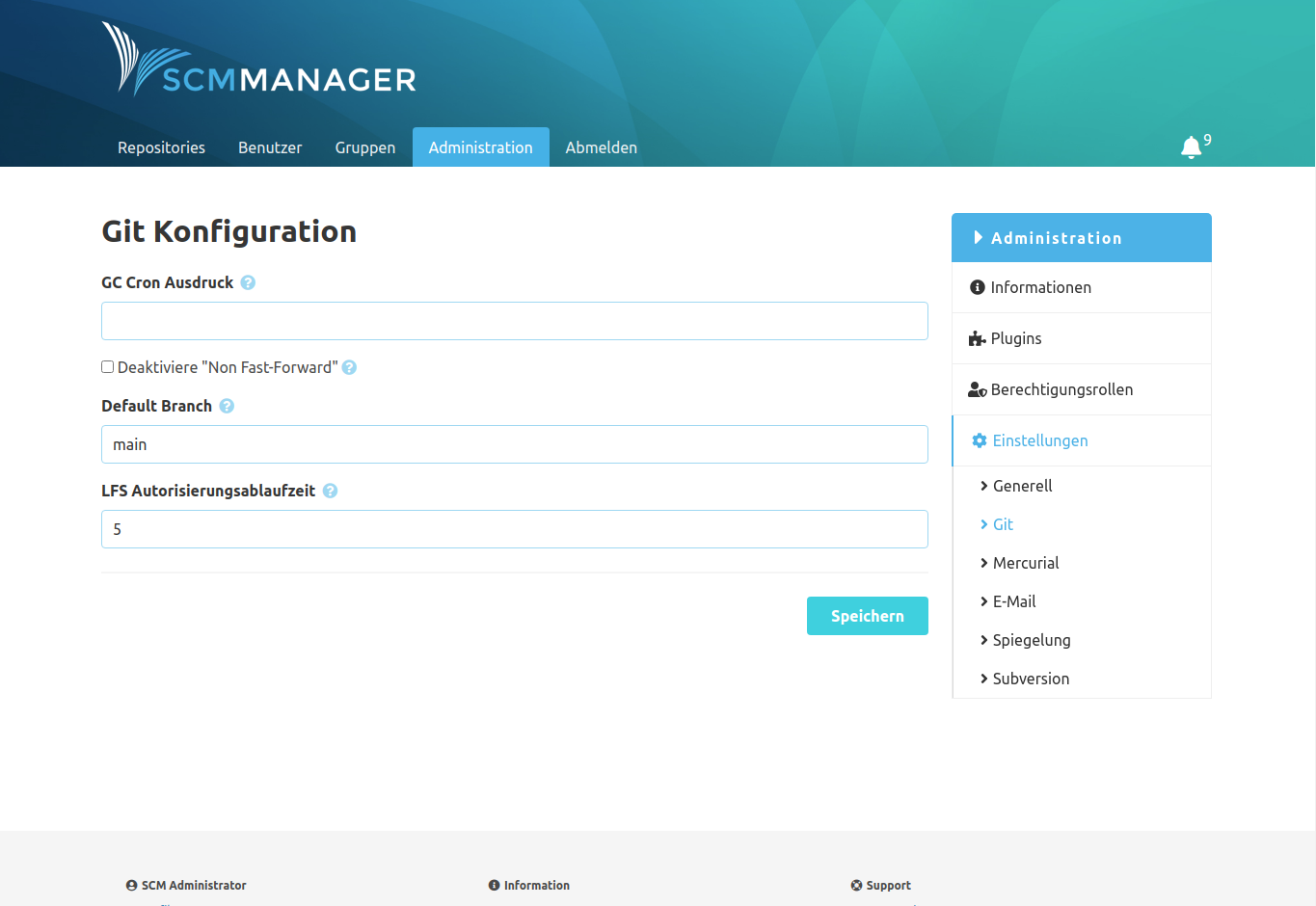Switch to the Repositories tab
Viewport: 1316px width, 906px height.
[x=160, y=147]
